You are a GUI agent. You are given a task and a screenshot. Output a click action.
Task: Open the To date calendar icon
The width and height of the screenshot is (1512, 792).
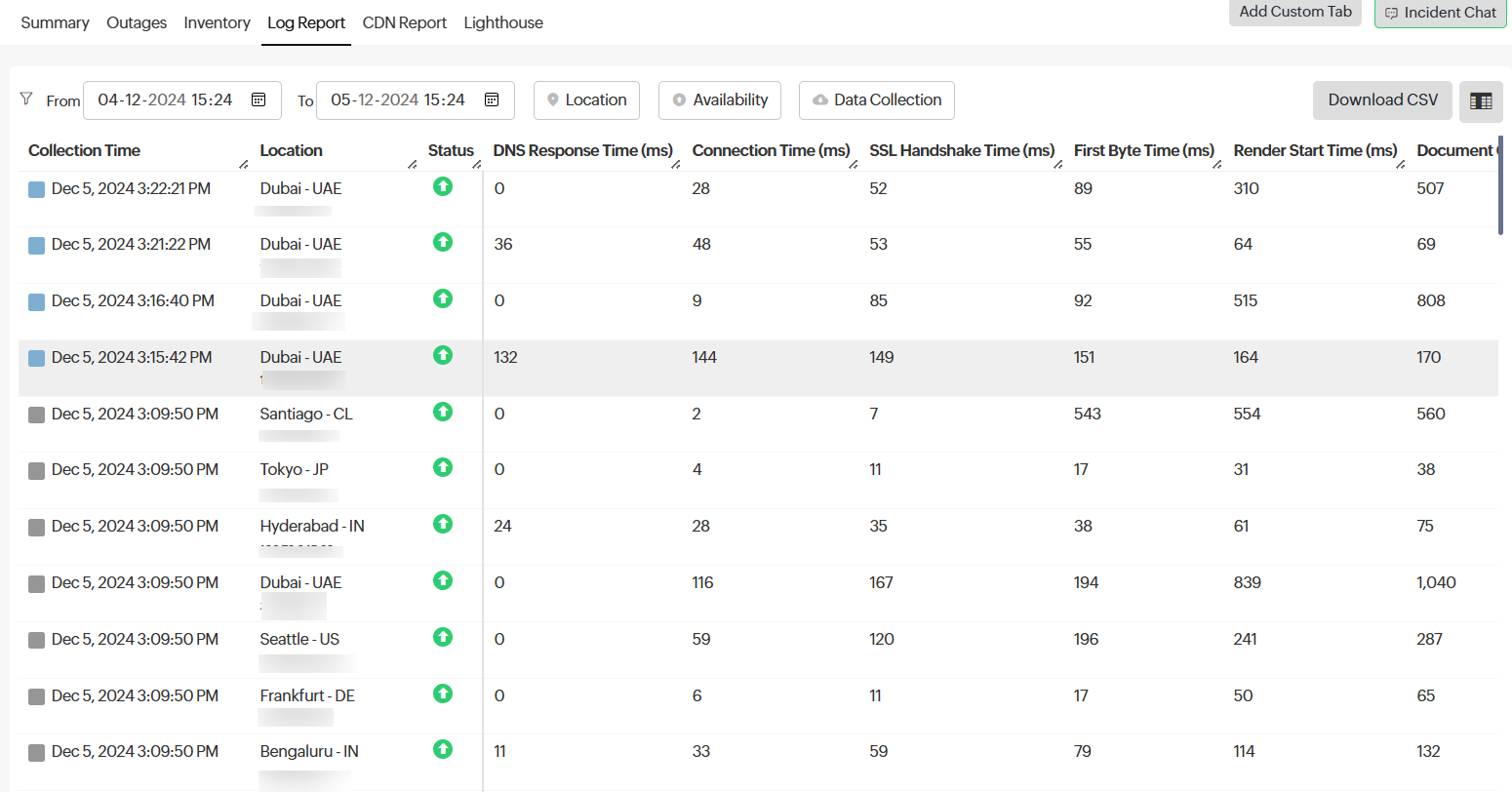(x=492, y=100)
